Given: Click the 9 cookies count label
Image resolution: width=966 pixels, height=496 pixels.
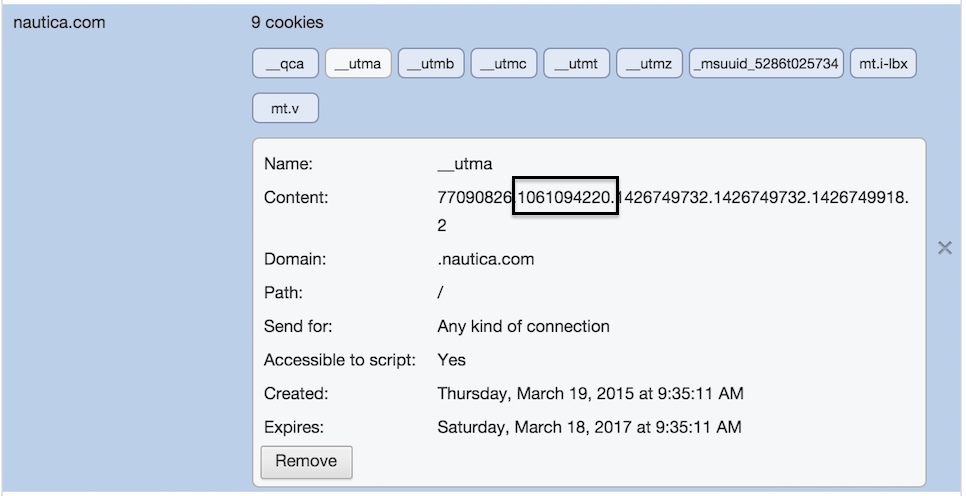Looking at the screenshot, I should click(x=287, y=23).
